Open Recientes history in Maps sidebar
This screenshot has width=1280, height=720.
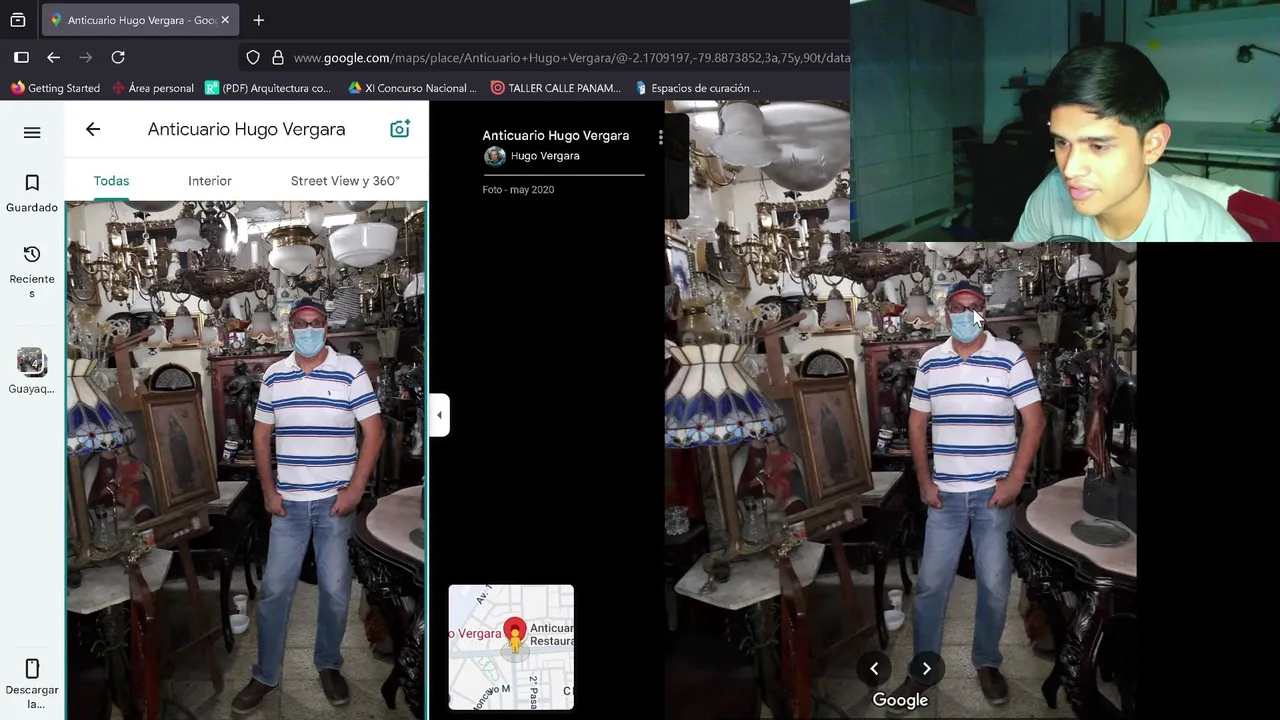click(x=32, y=271)
